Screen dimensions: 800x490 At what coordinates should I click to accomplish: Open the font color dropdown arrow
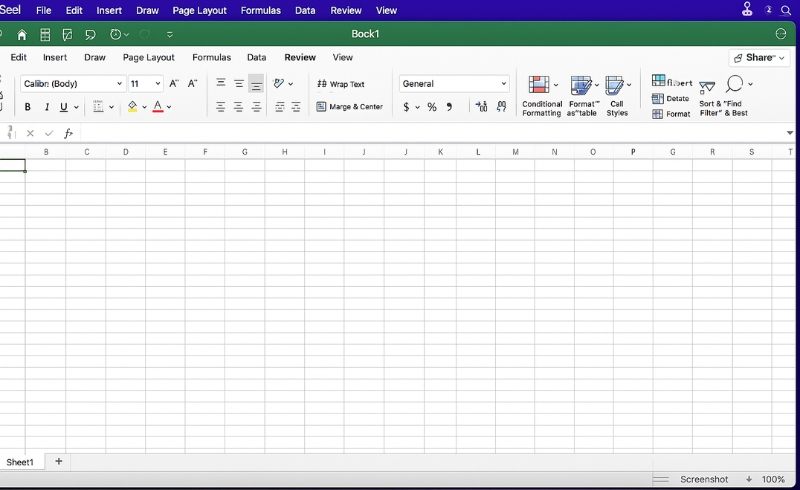pyautogui.click(x=169, y=107)
